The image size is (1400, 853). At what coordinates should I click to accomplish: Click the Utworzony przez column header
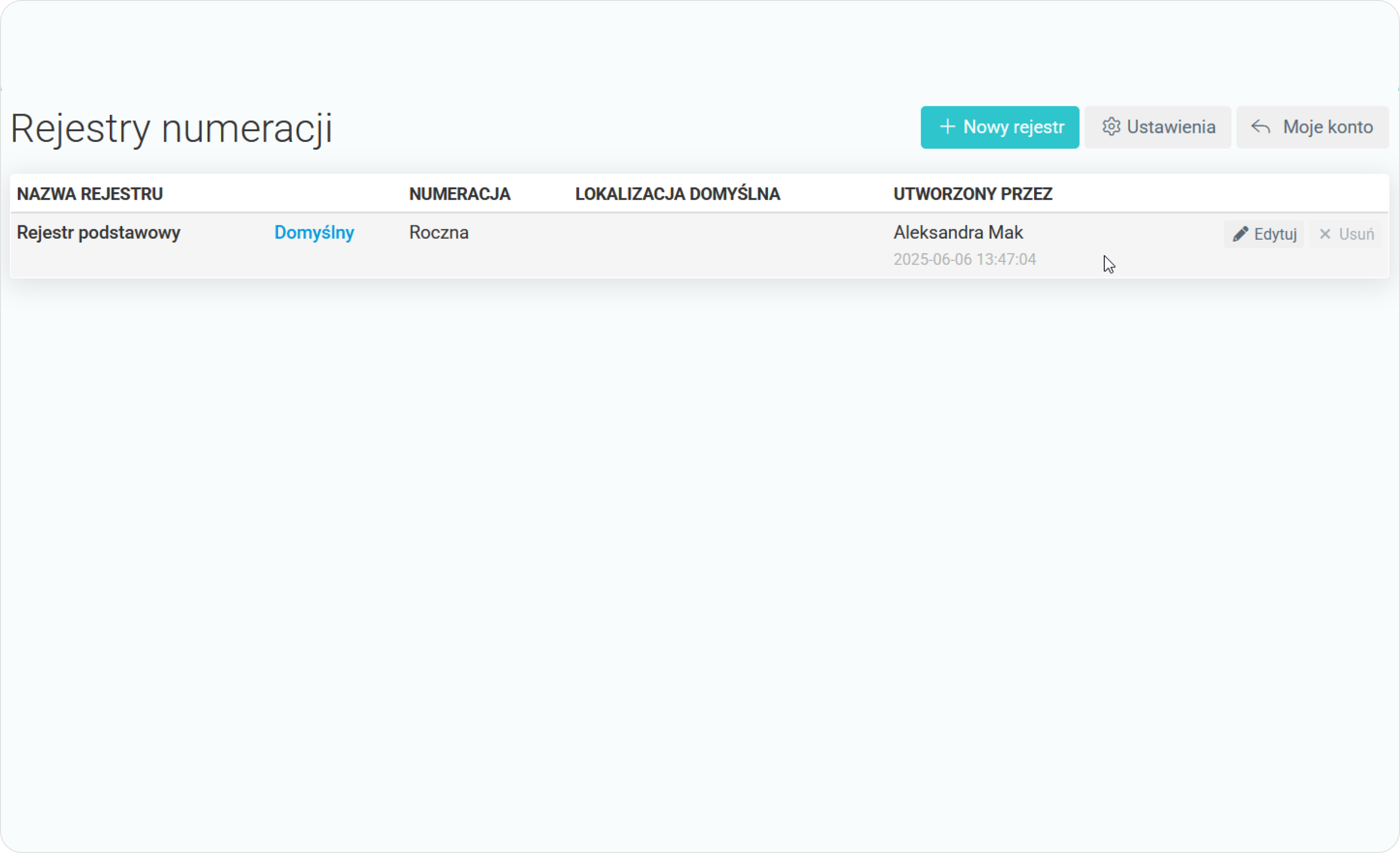click(x=972, y=194)
